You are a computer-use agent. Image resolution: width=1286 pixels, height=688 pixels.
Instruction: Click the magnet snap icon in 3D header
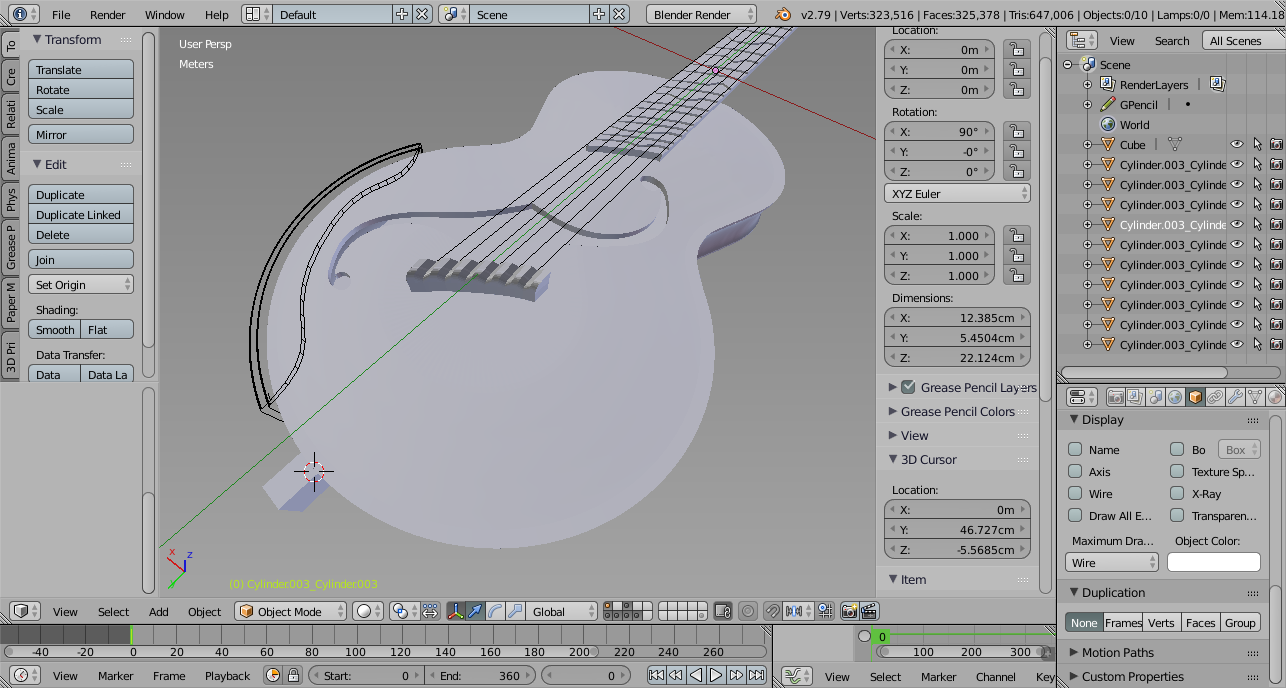(x=772, y=611)
